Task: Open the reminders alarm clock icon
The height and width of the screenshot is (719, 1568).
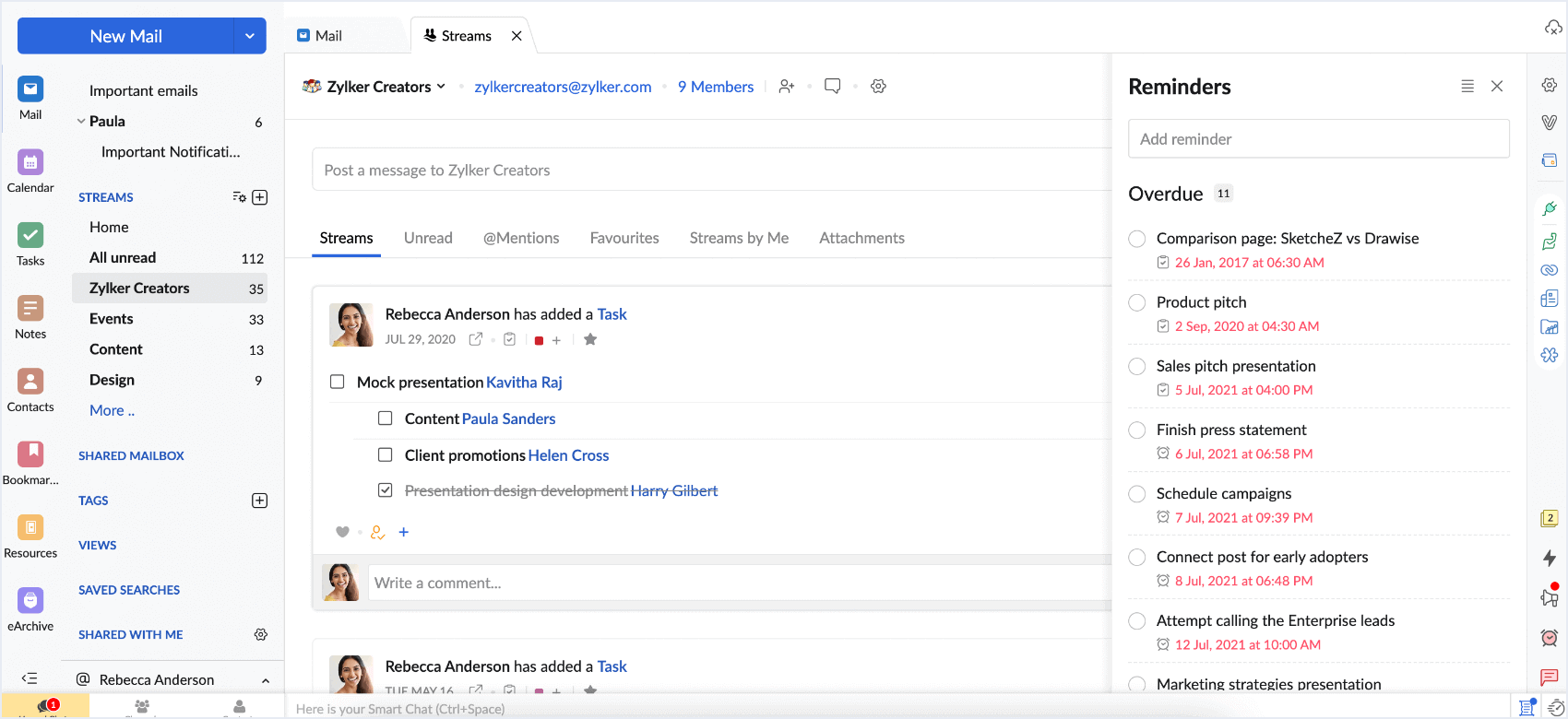Action: (x=1550, y=637)
